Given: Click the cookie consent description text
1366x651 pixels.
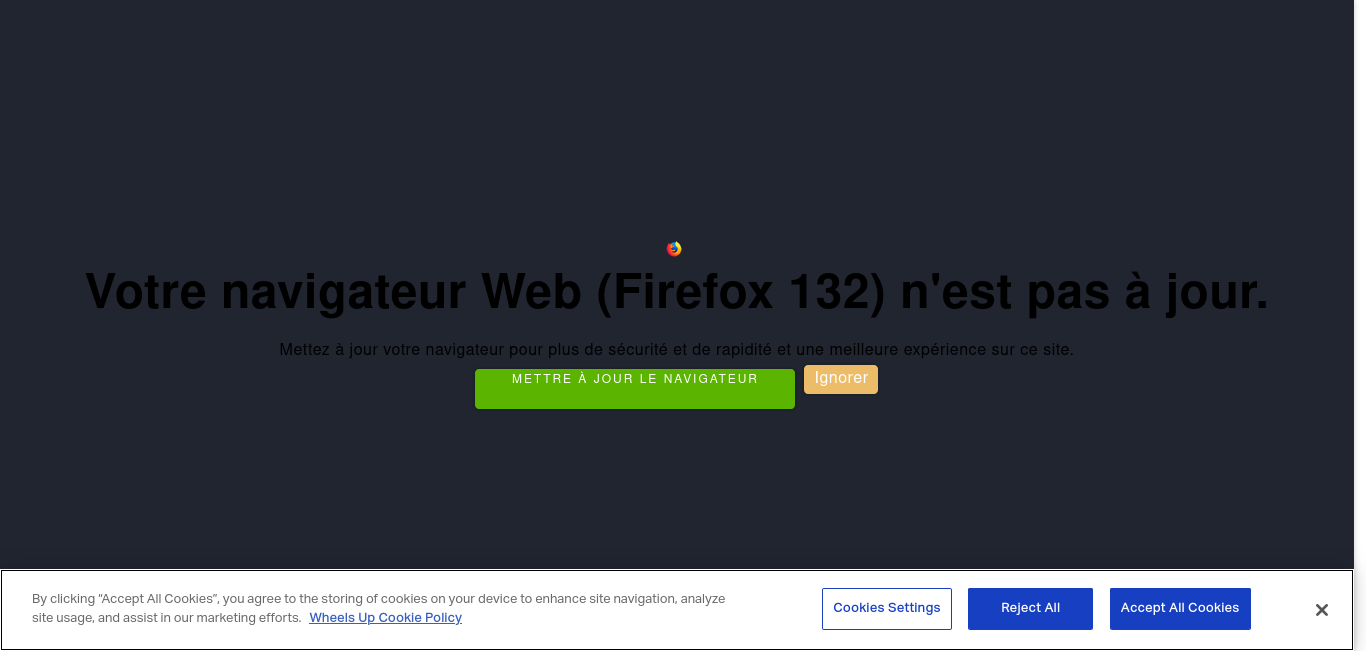Looking at the screenshot, I should 379,608.
